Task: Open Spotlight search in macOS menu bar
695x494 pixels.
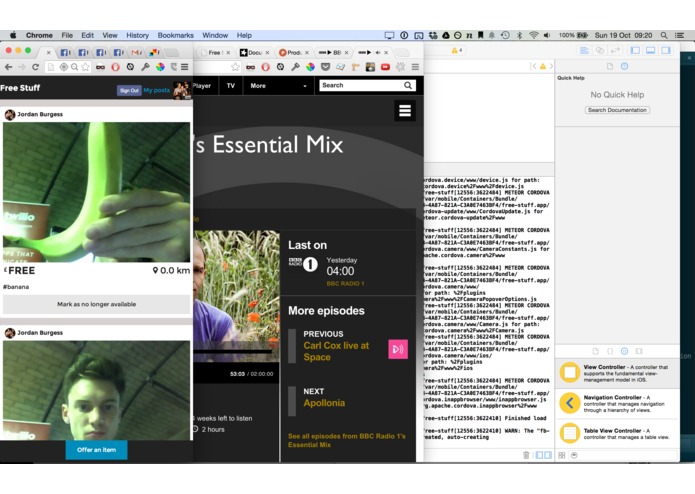Action: click(664, 35)
